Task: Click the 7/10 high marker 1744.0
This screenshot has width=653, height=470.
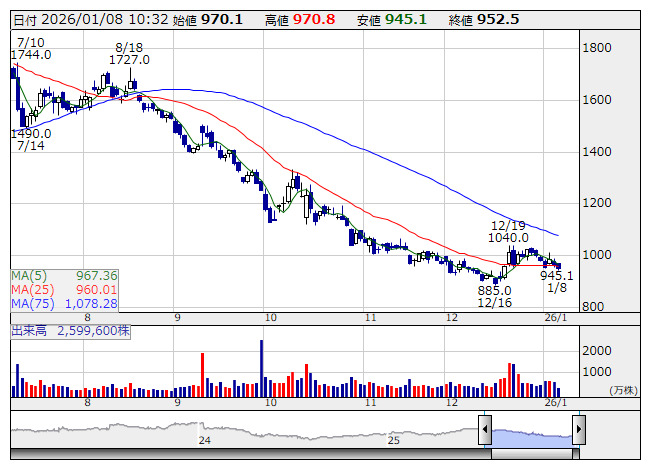Action: click(34, 55)
